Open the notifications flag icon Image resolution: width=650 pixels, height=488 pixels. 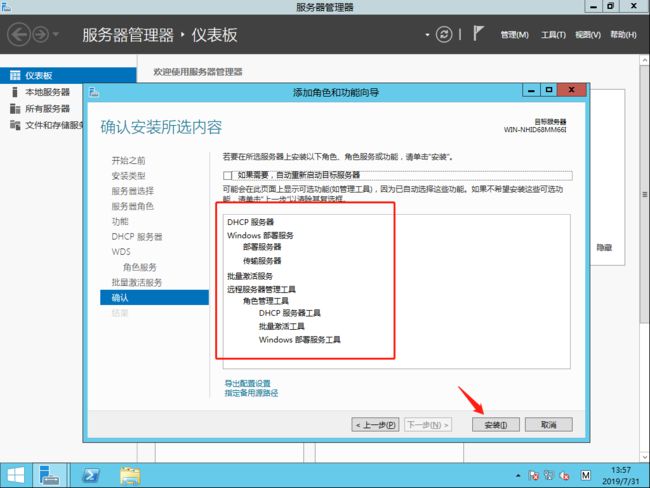pyautogui.click(x=478, y=34)
